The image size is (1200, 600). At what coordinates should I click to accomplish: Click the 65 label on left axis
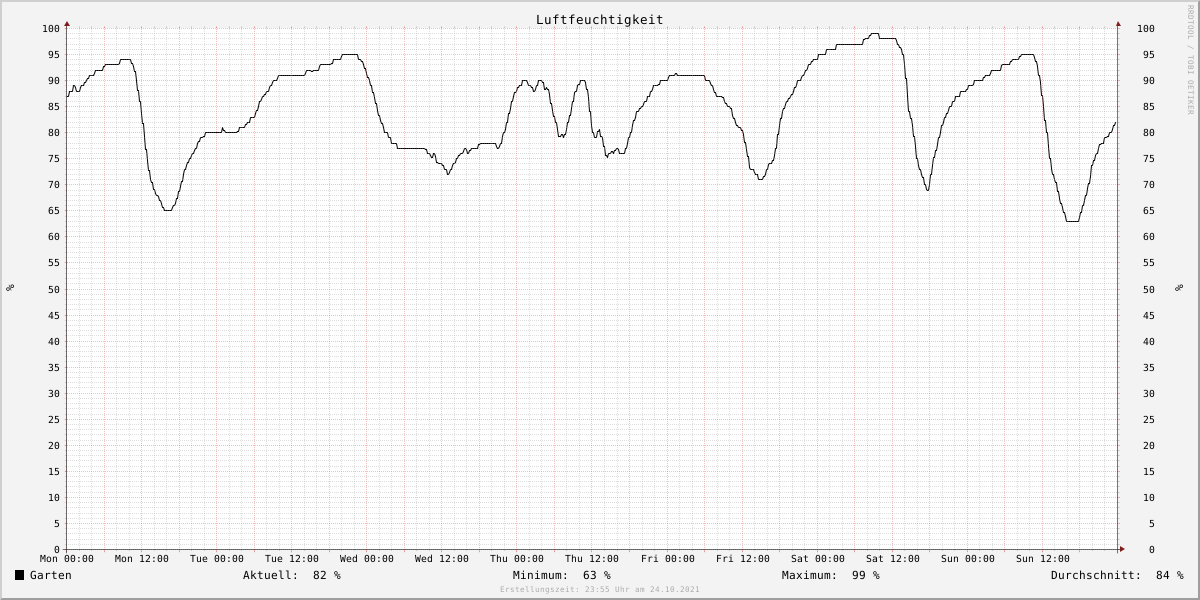[54, 211]
